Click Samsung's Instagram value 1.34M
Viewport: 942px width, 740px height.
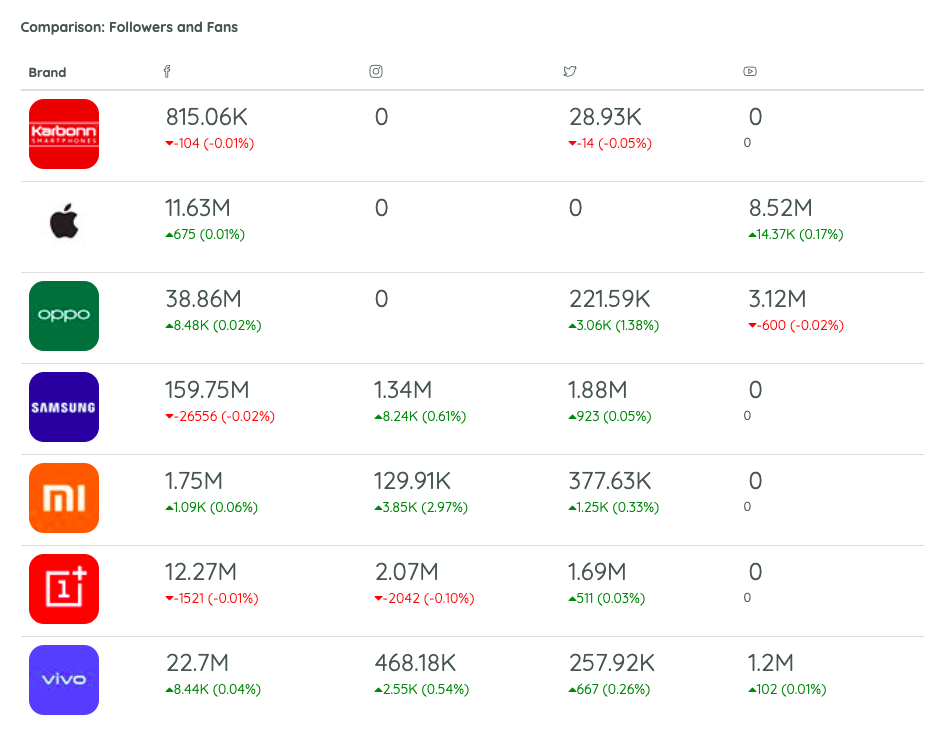[x=403, y=390]
